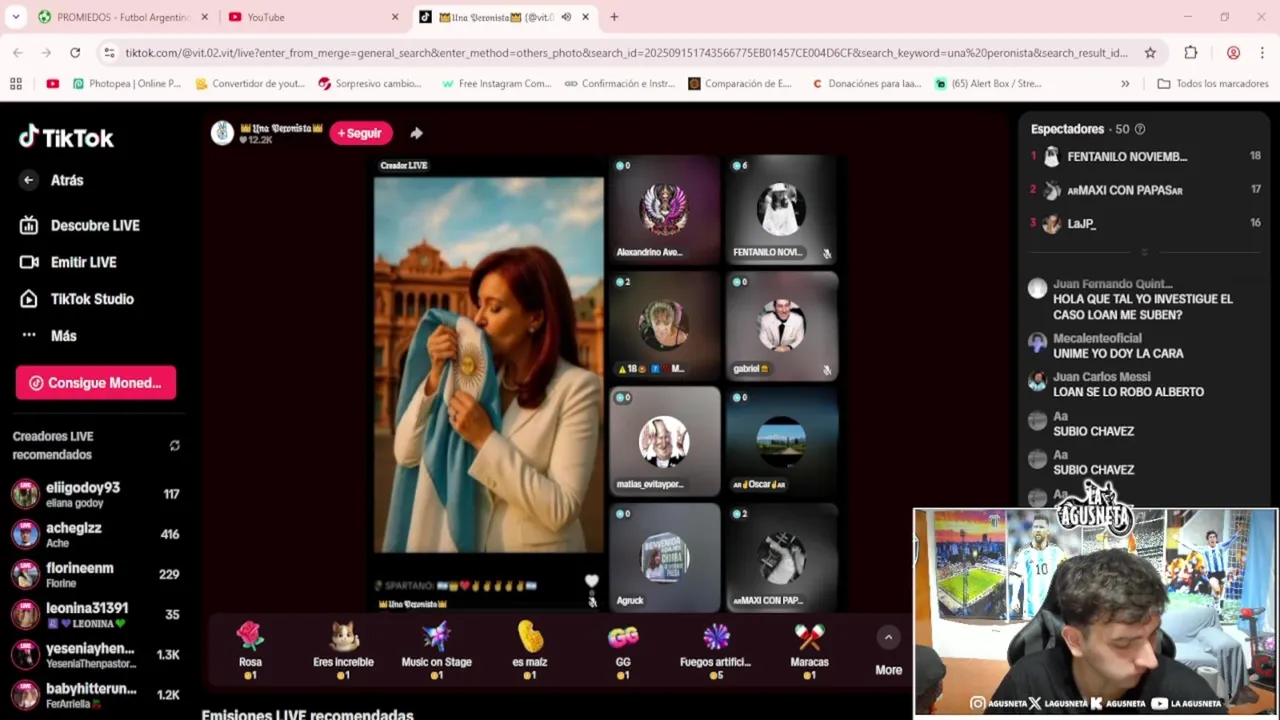1280x720 pixels.
Task: Open achegizz recommended live
Action: point(95,534)
